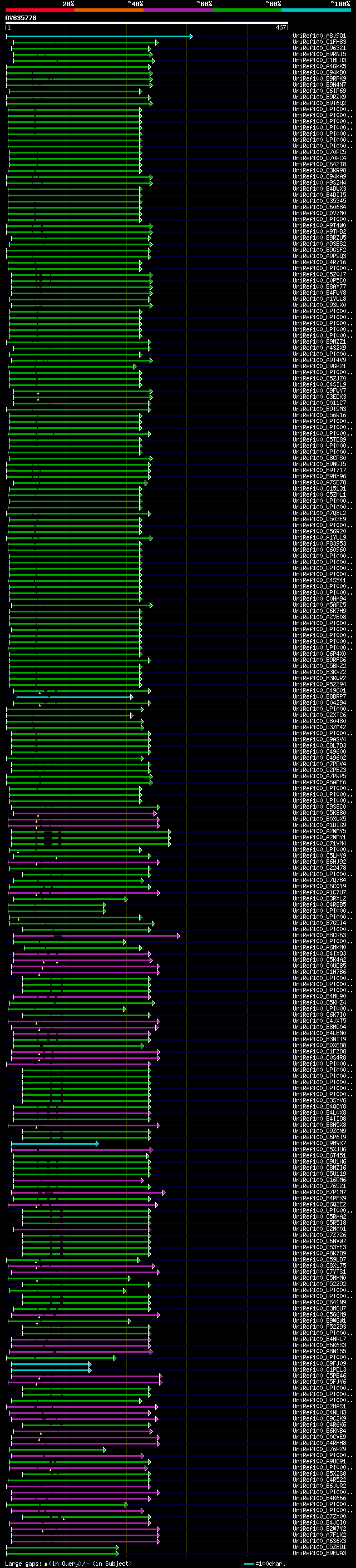Select hit label UniRef100_A9S2H4
356x1568 pixels.
pos(319,182)
